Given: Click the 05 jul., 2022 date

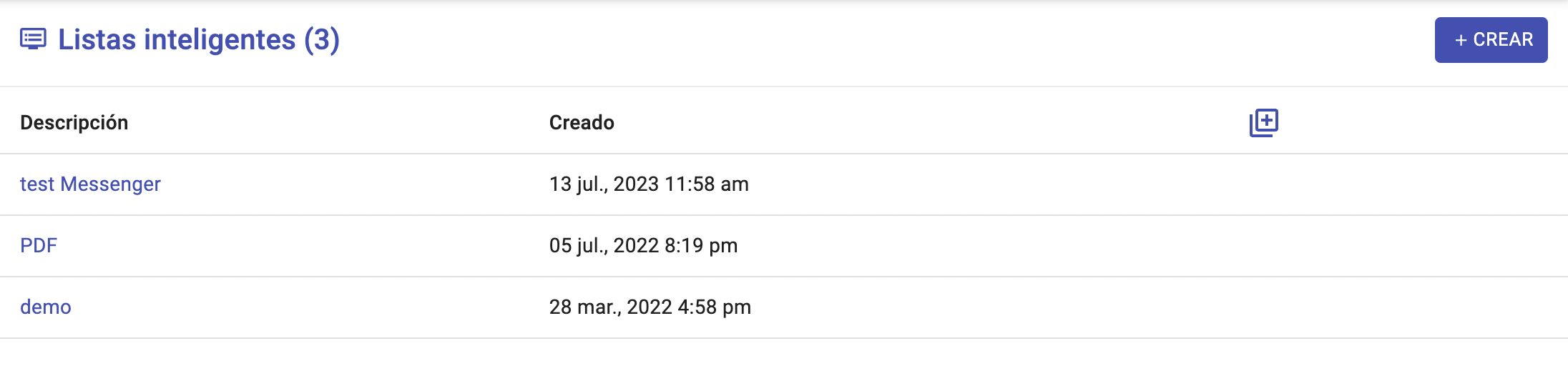Looking at the screenshot, I should 604,246.
